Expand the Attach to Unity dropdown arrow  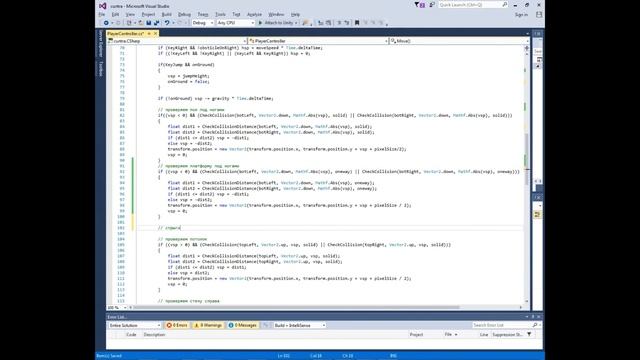point(296,23)
